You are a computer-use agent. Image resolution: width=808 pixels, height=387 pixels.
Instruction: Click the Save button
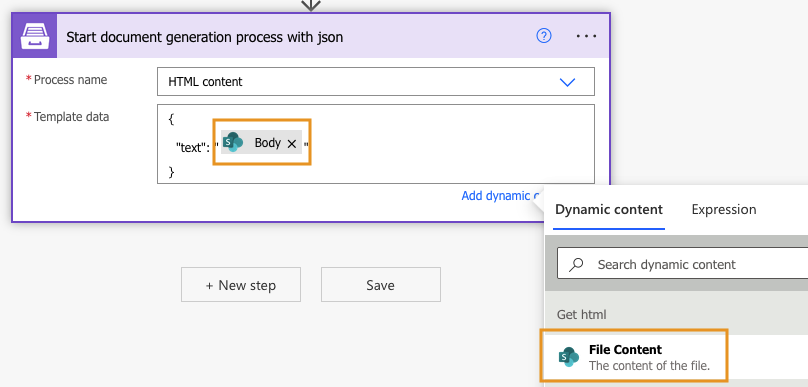[x=381, y=284]
